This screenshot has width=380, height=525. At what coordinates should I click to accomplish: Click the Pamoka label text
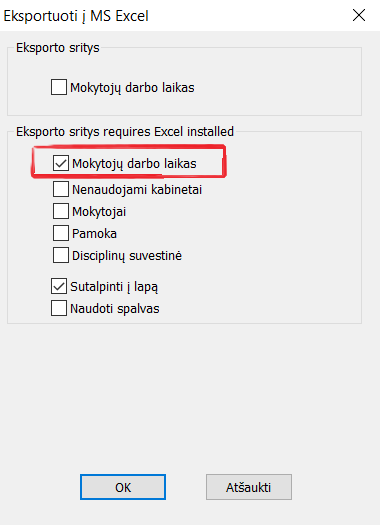[94, 234]
